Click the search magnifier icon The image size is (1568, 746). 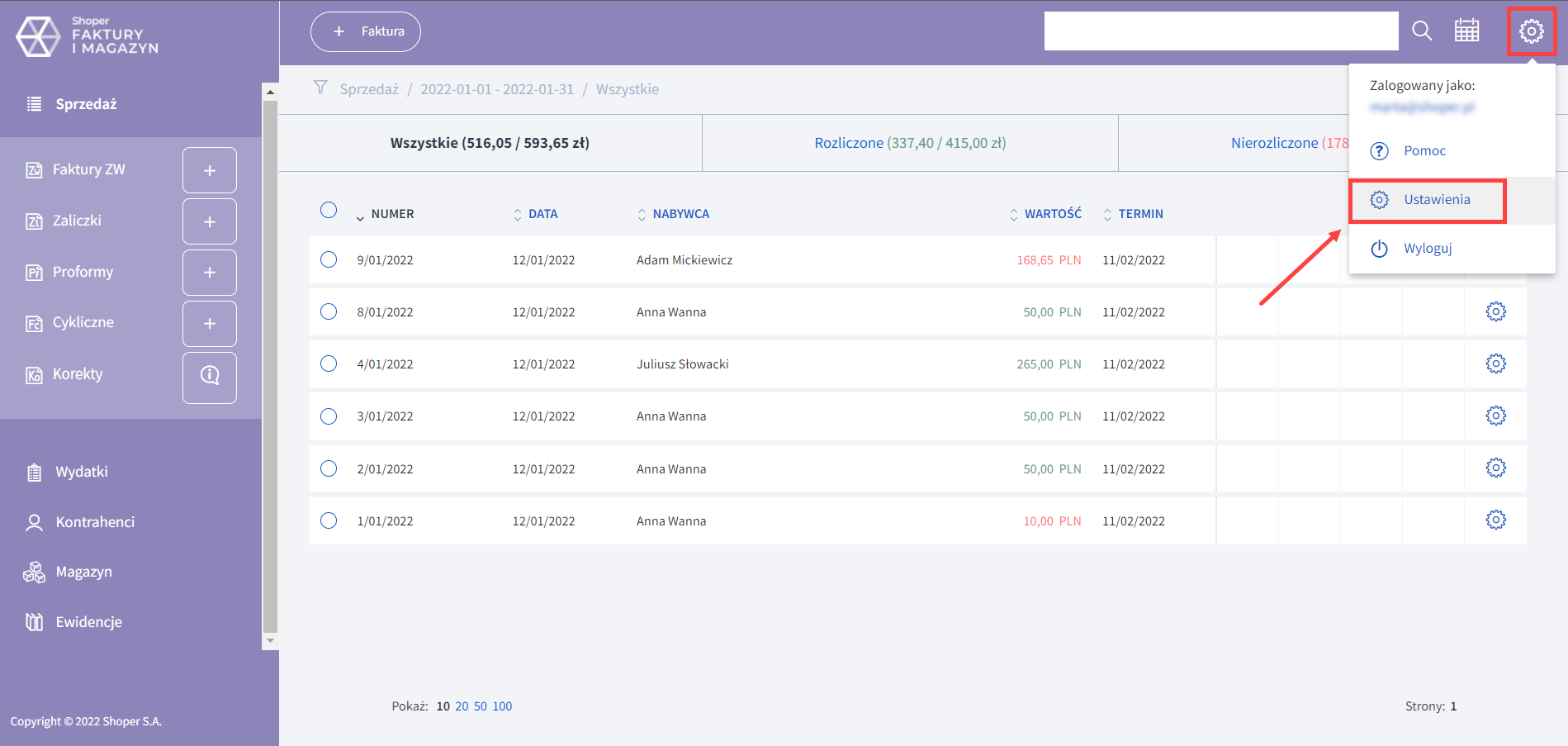pos(1421,31)
